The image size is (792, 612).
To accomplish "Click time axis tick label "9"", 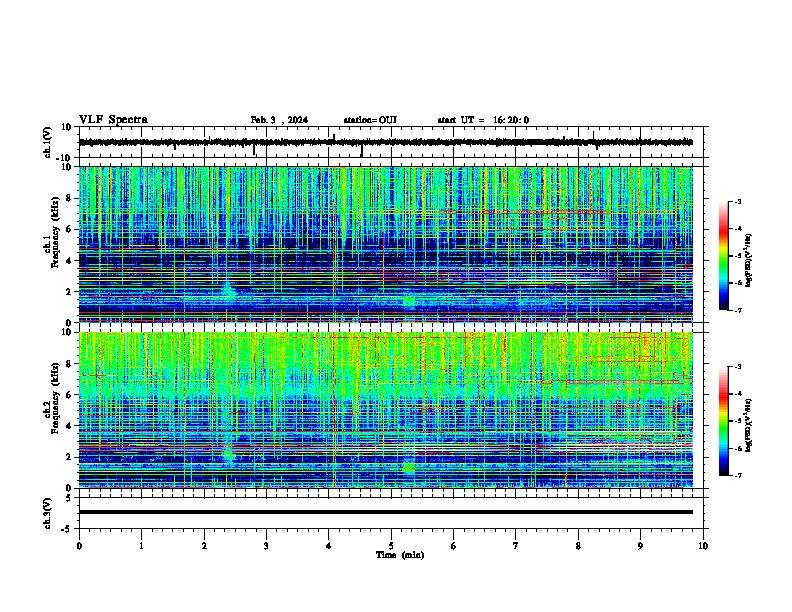I will coord(640,546).
